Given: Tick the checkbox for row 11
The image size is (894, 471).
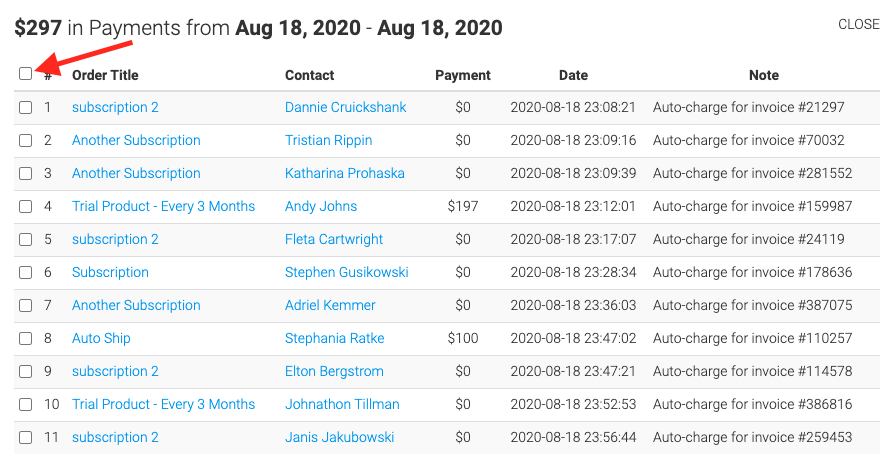Looking at the screenshot, I should tap(25, 437).
